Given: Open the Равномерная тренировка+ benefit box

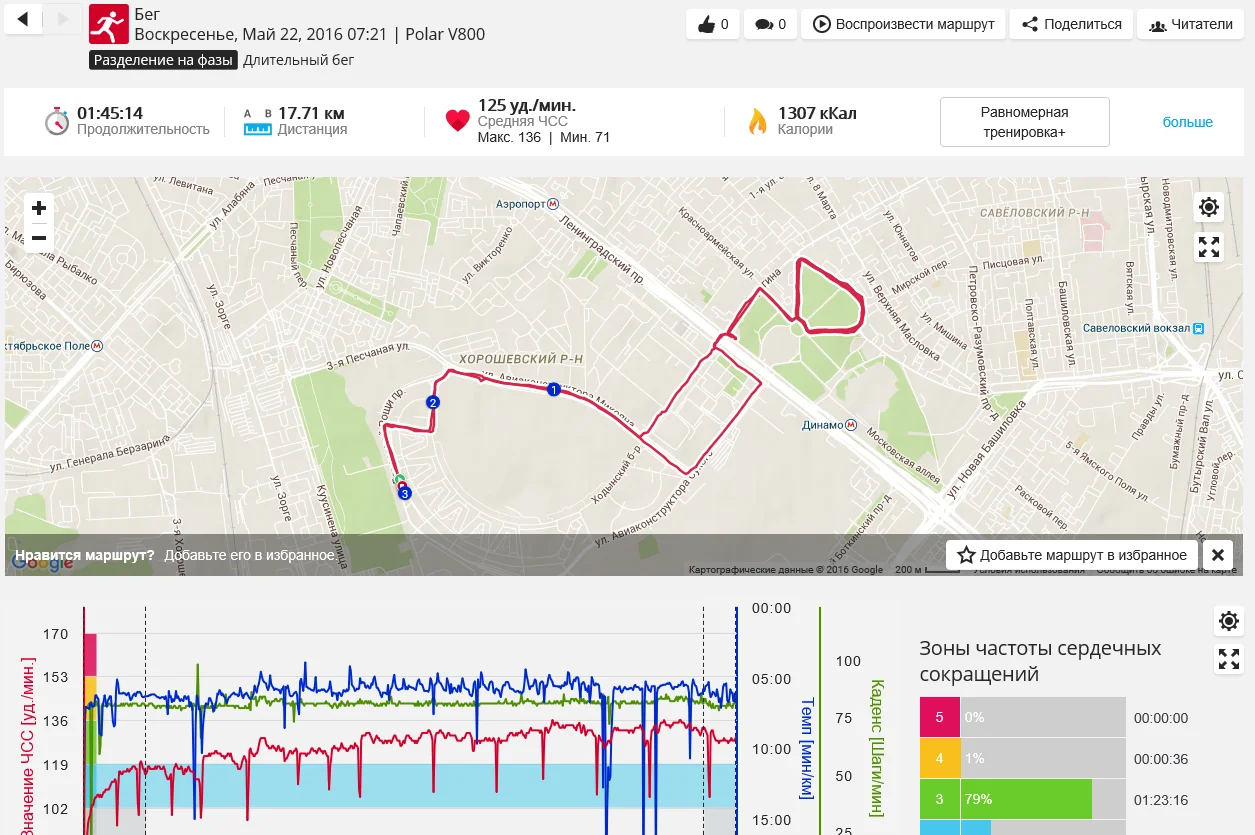Looking at the screenshot, I should coord(1025,122).
